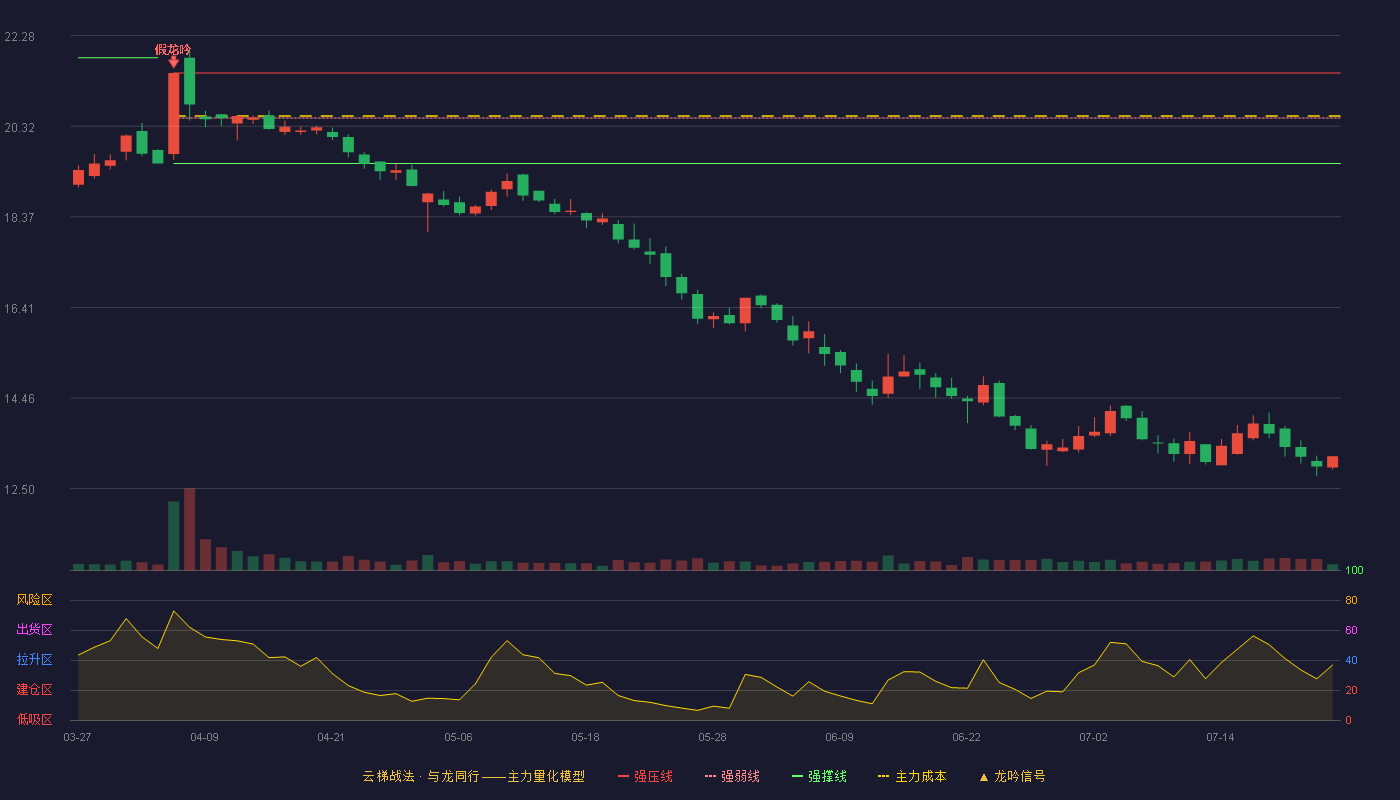Toggle the 强撑线 legend entry
This screenshot has height=800, width=1400.
pyautogui.click(x=819, y=776)
